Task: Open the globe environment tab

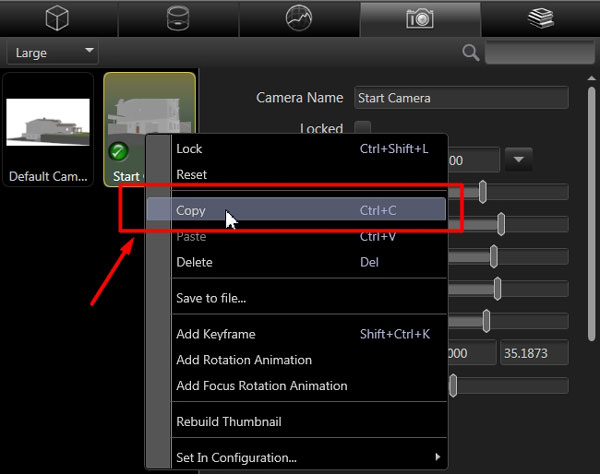Action: click(299, 18)
